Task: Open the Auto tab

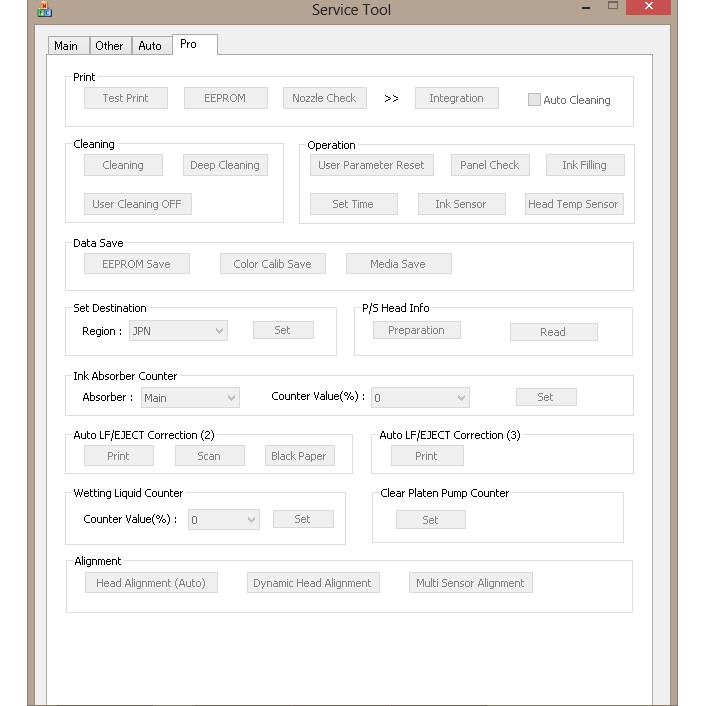Action: 150,46
